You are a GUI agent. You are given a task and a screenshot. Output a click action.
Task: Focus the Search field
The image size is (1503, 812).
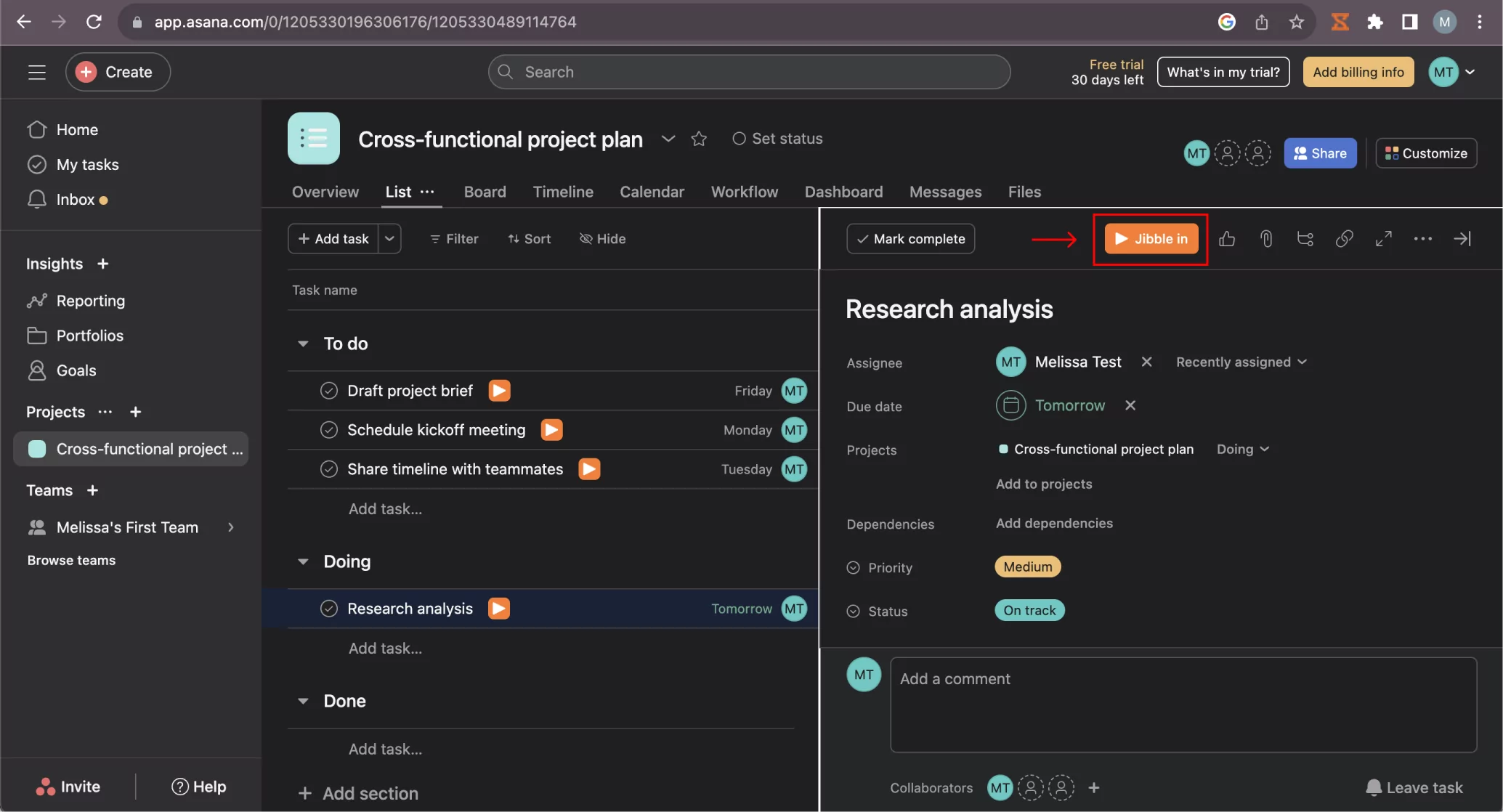(x=749, y=72)
